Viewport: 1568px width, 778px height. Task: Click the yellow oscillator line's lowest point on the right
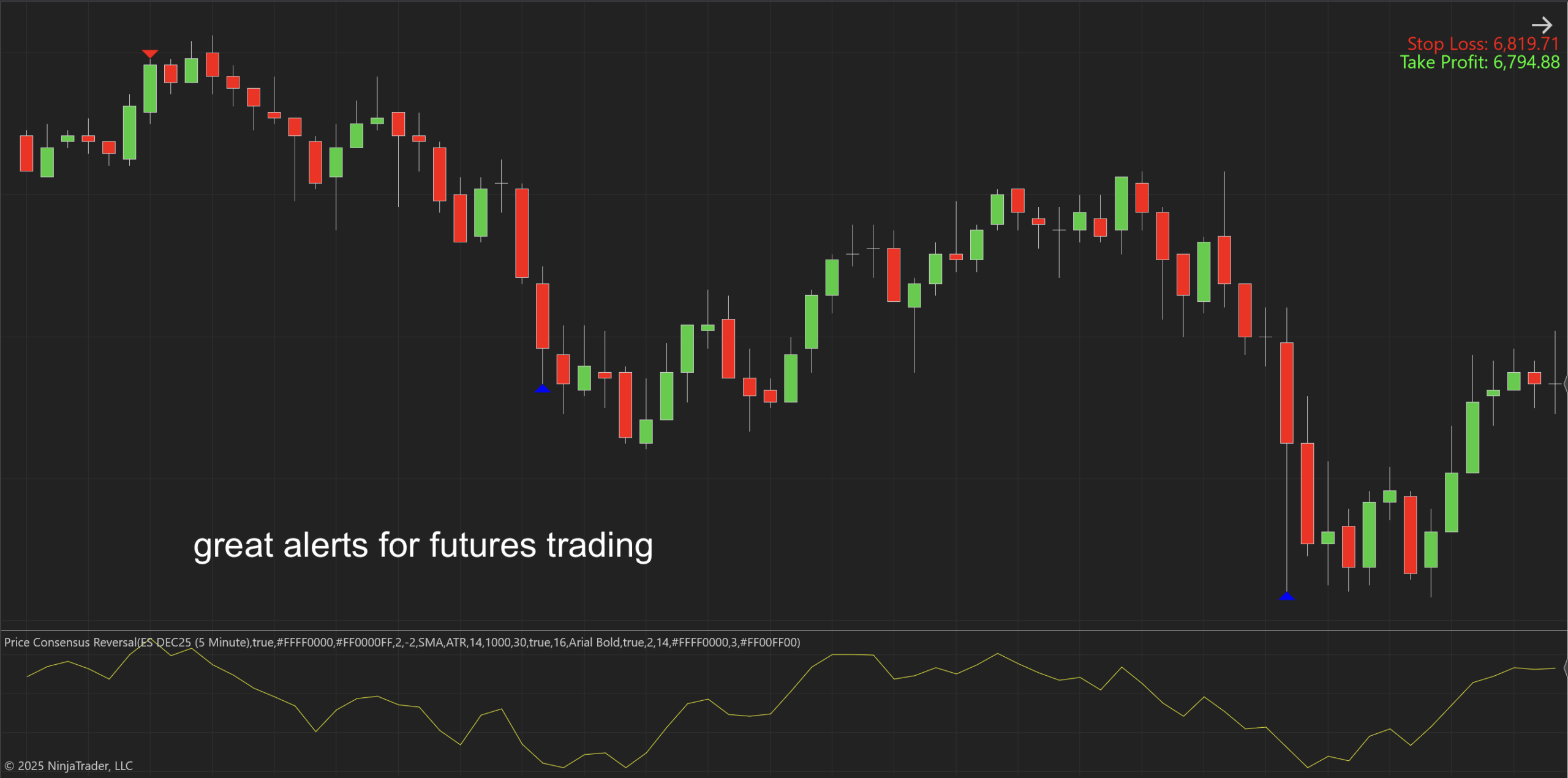[x=1308, y=767]
